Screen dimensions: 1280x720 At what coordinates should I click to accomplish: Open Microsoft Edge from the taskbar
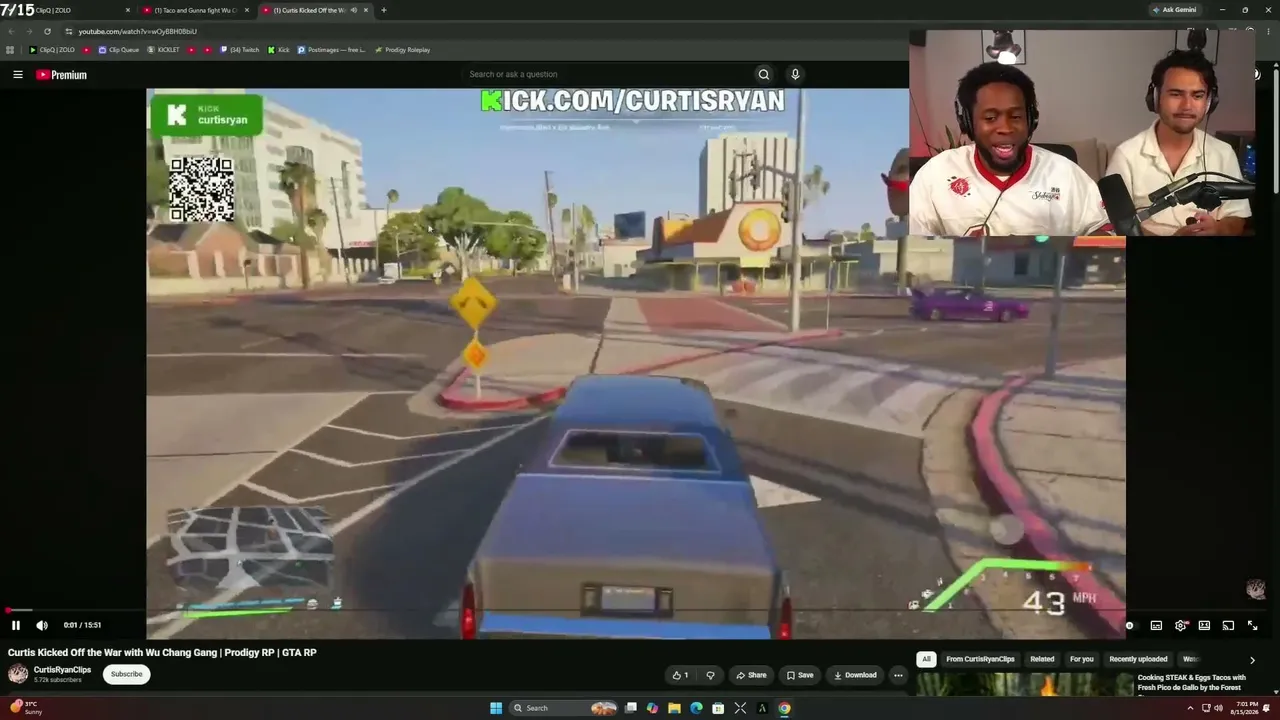(x=696, y=708)
